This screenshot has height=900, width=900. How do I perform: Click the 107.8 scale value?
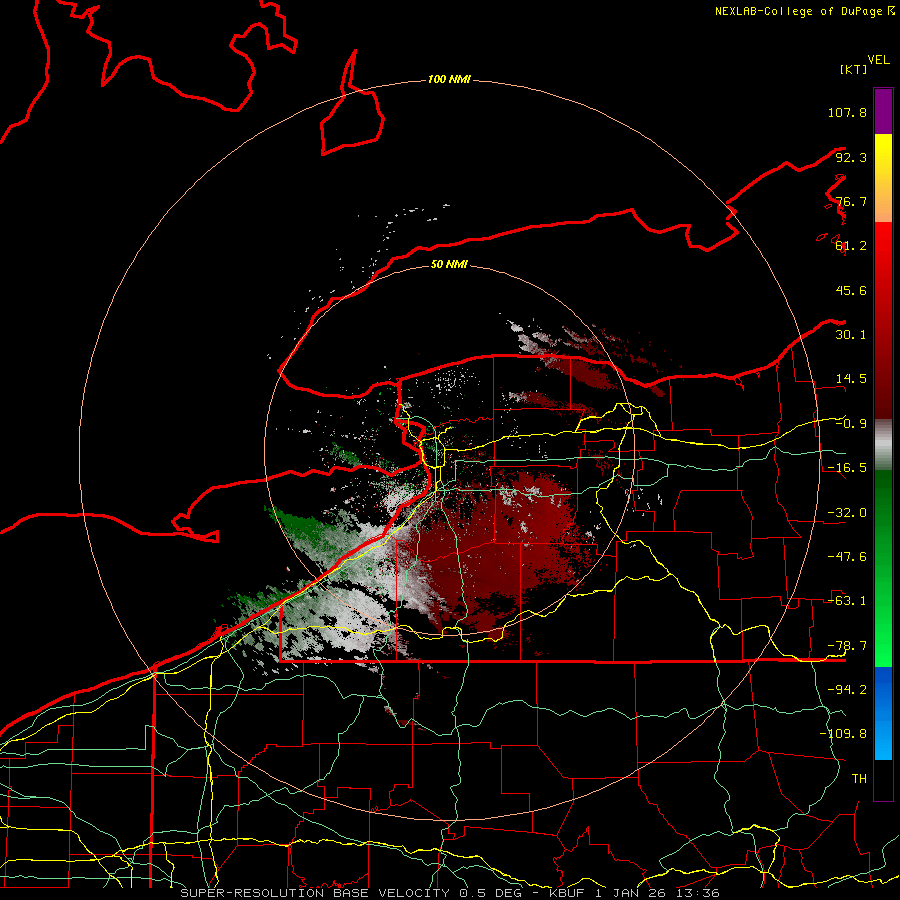pos(847,112)
